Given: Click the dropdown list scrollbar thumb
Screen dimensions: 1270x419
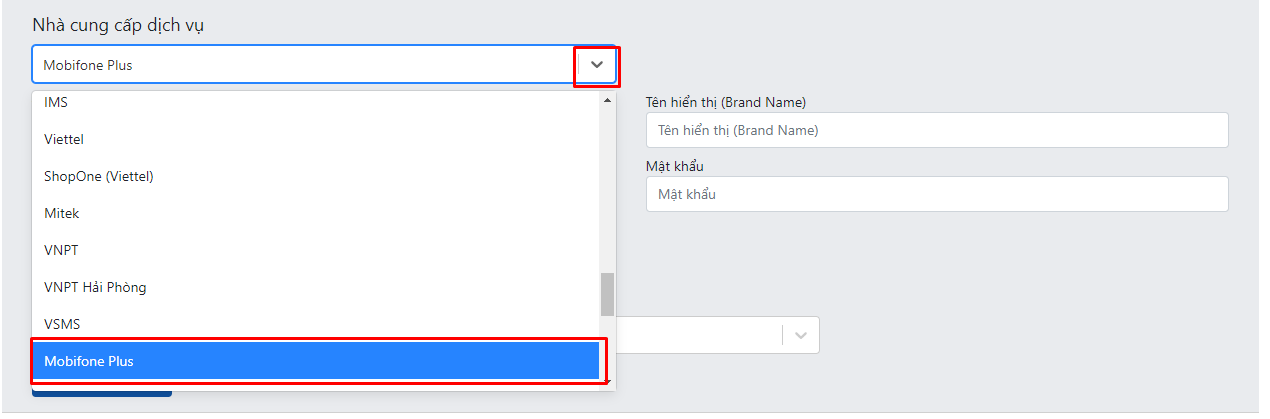Looking at the screenshot, I should [x=607, y=293].
